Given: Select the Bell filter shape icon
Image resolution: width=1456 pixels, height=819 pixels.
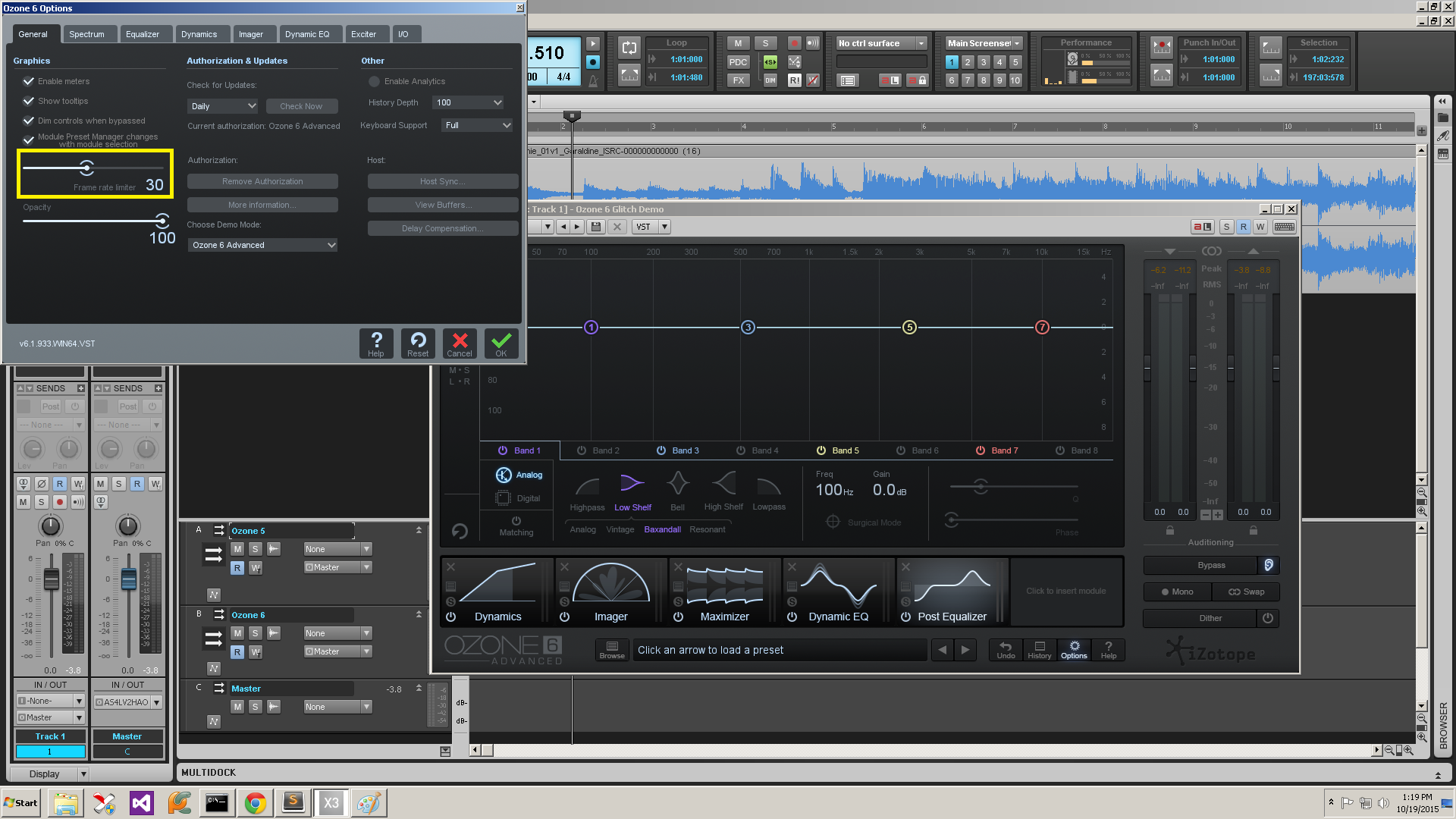Looking at the screenshot, I should [677, 484].
